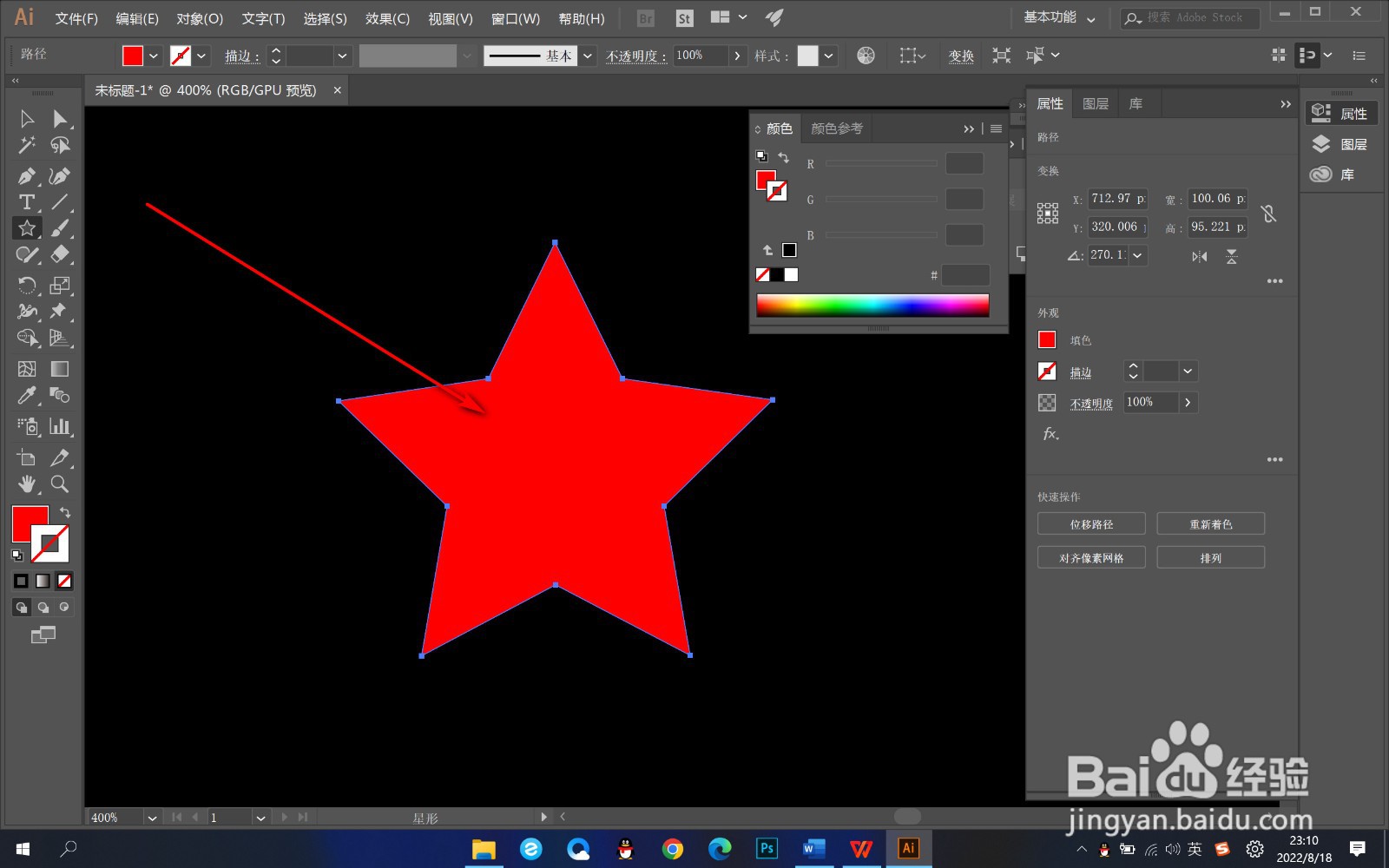Click the red 填色 swatch in Properties
Viewport: 1389px width, 868px height.
(x=1047, y=340)
